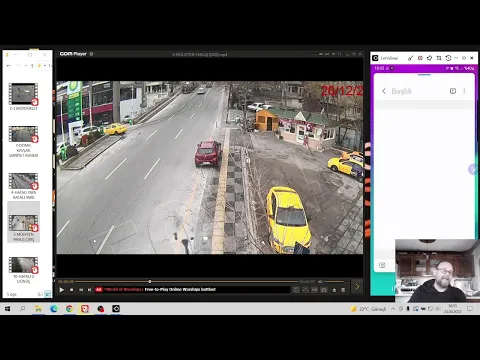Viewport: 480px width, 360px height.
Task: Open the three-dot menu in the note
Action: tap(464, 91)
